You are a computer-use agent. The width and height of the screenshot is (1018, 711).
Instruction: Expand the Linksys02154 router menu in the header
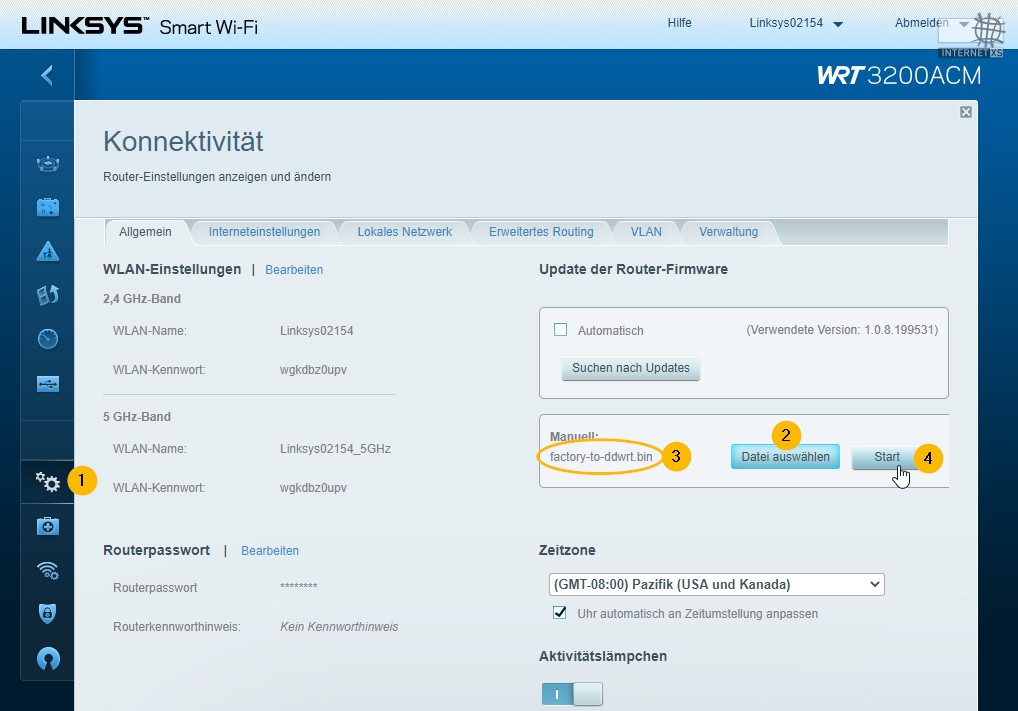click(795, 23)
